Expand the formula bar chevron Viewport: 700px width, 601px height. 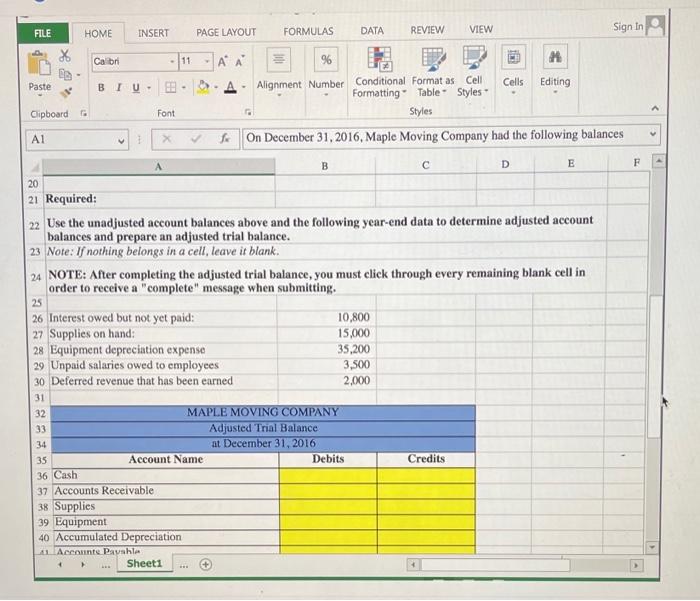click(653, 134)
